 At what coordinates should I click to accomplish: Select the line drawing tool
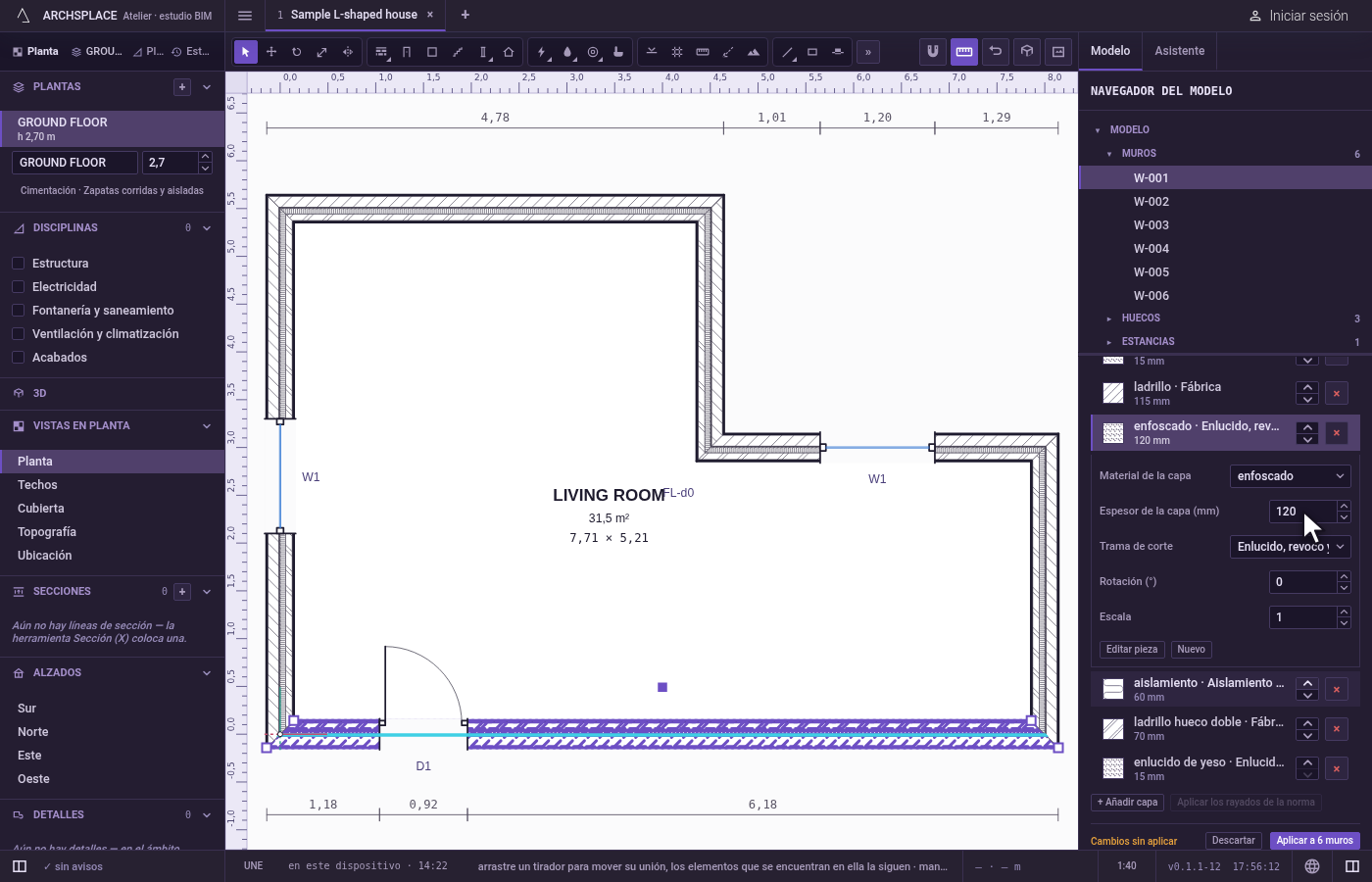click(x=787, y=52)
